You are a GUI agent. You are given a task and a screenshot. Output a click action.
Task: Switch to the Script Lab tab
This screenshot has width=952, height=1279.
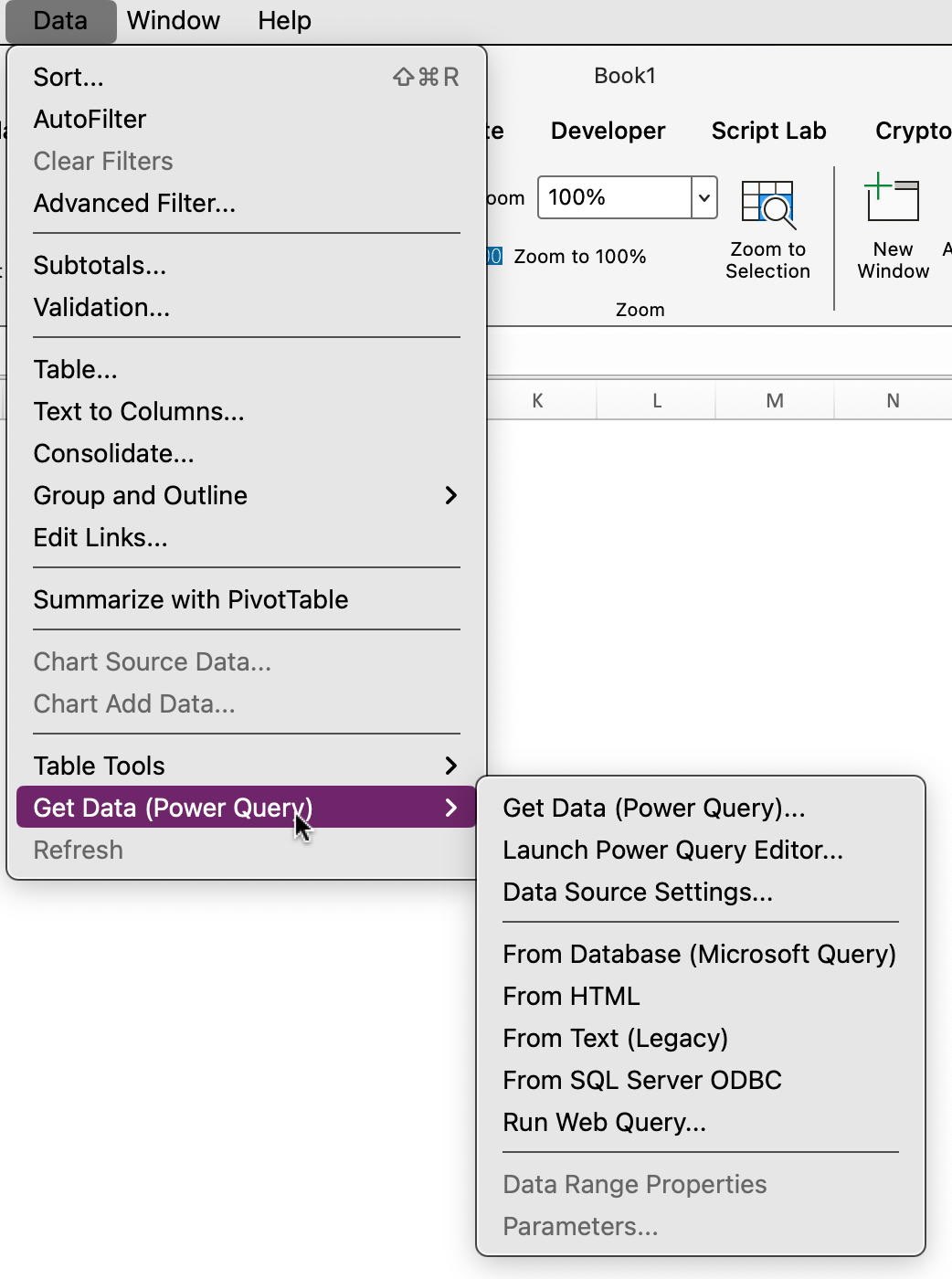pos(768,131)
